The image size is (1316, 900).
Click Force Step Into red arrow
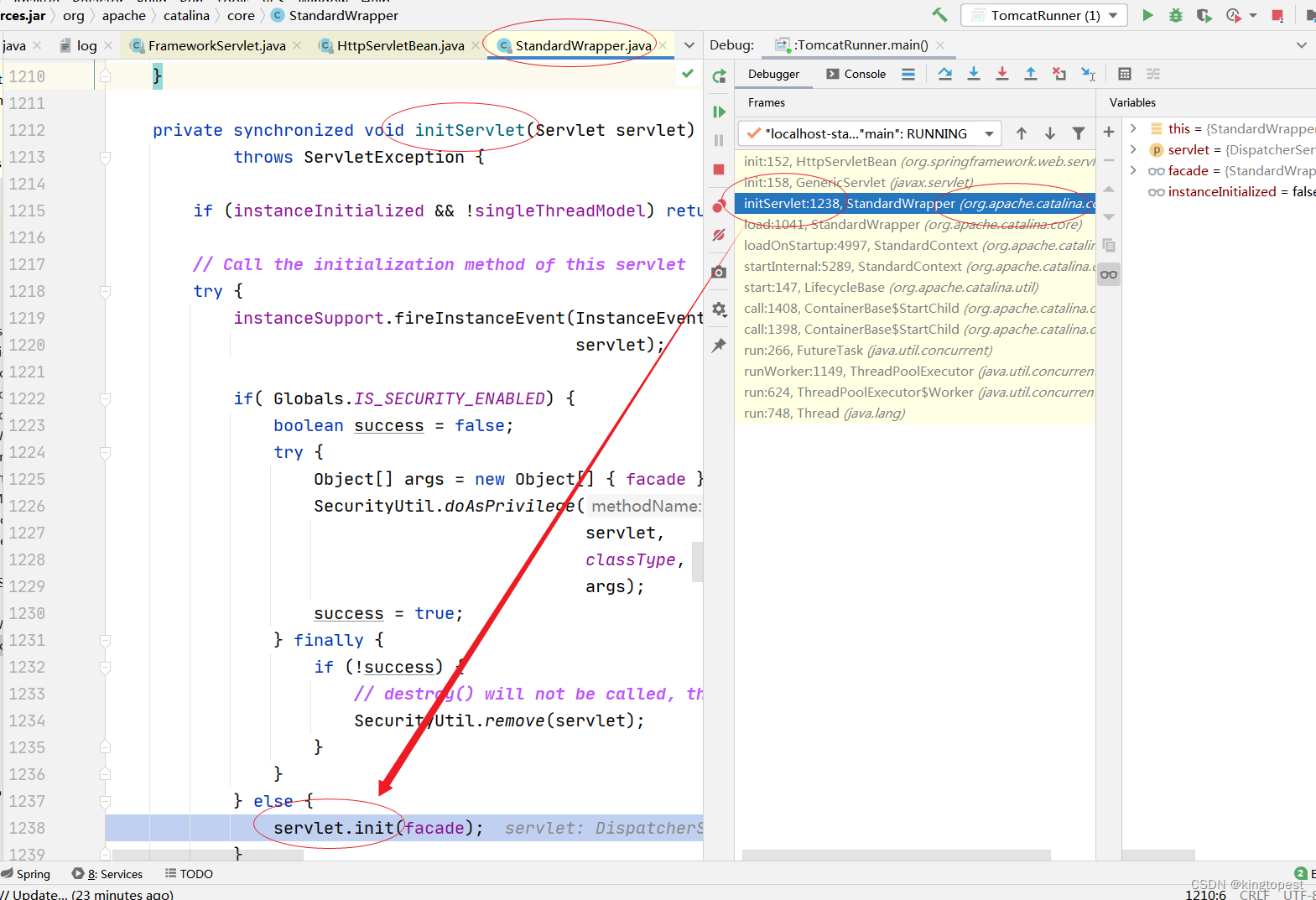(x=1002, y=74)
